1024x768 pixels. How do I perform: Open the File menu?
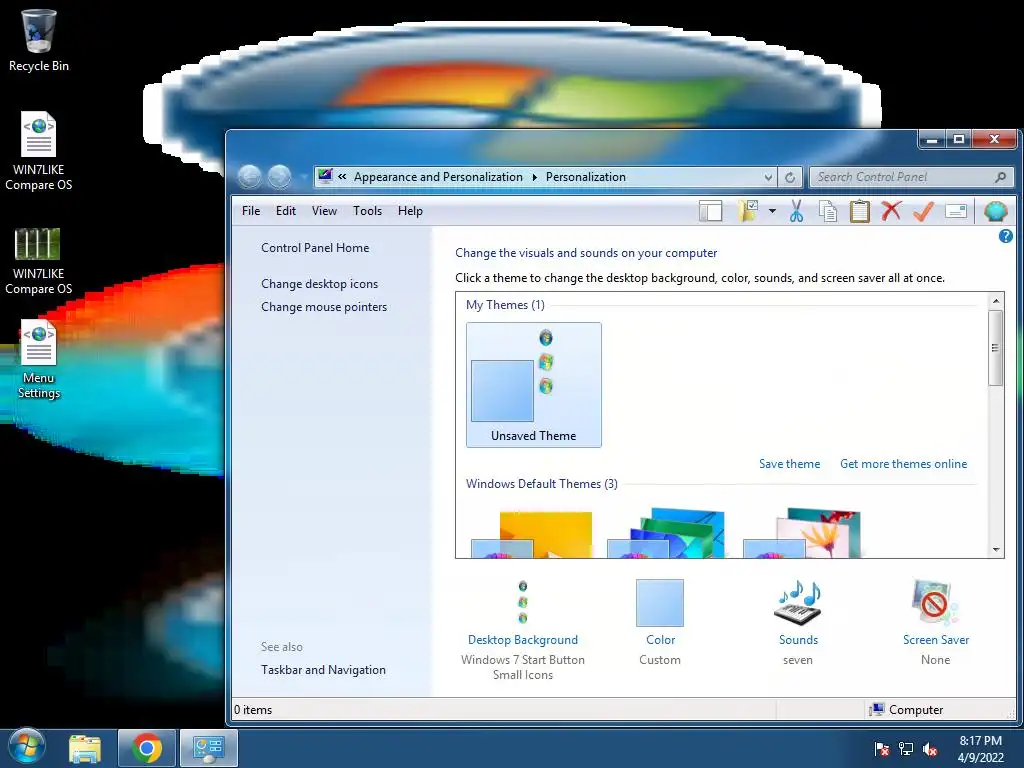point(251,211)
